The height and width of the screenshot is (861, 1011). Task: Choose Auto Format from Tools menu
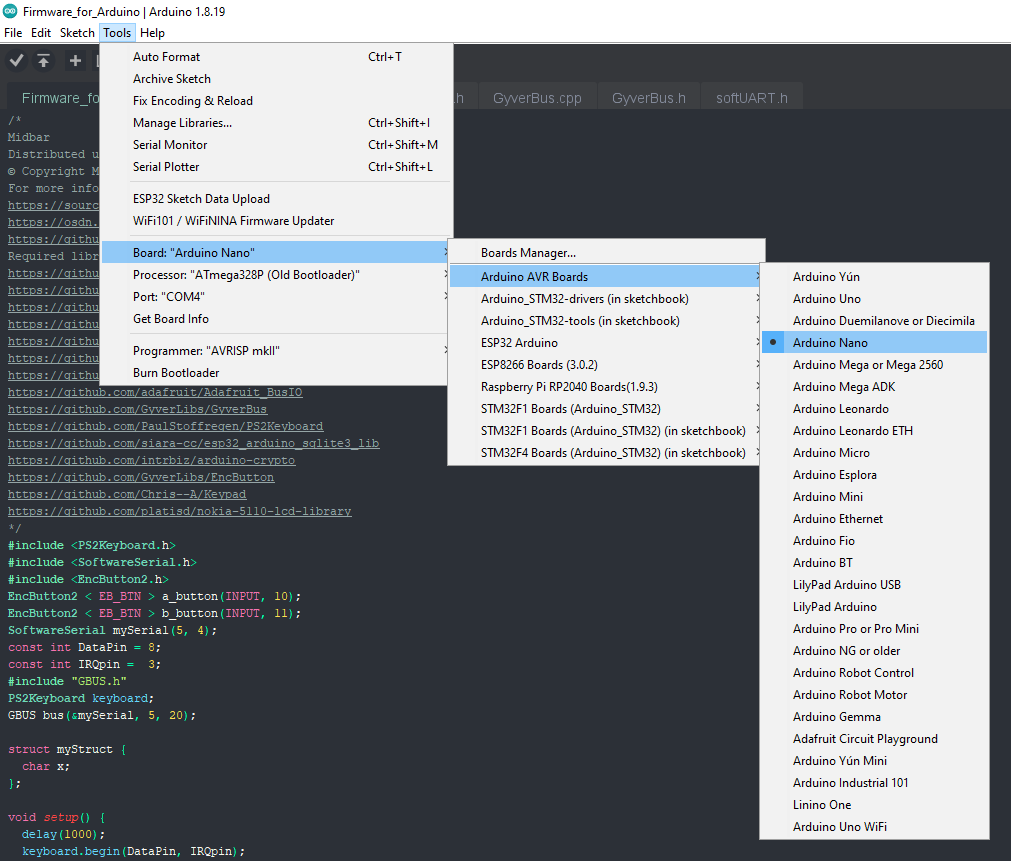[275, 57]
